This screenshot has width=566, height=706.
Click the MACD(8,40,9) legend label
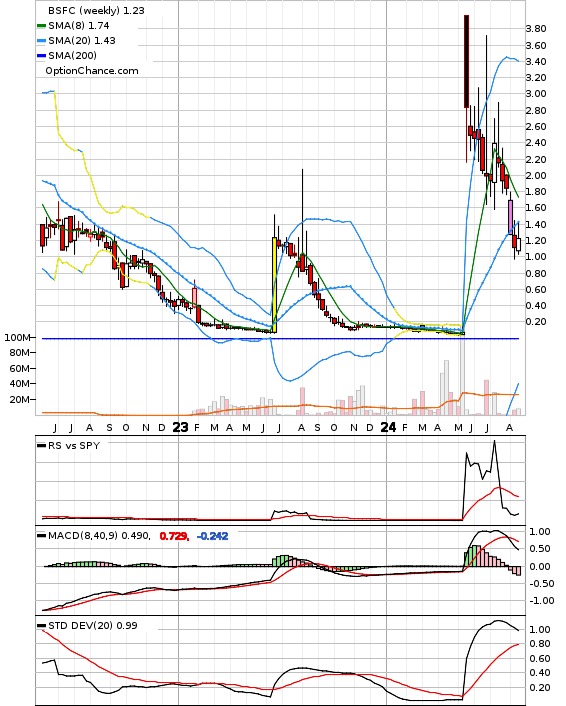point(83,536)
